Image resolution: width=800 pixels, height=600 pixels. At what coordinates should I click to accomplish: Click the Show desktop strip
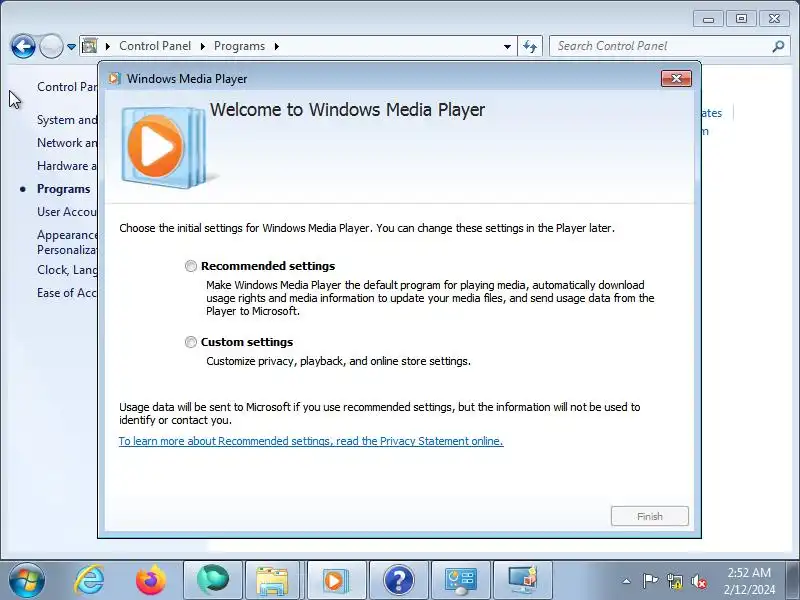[793, 580]
